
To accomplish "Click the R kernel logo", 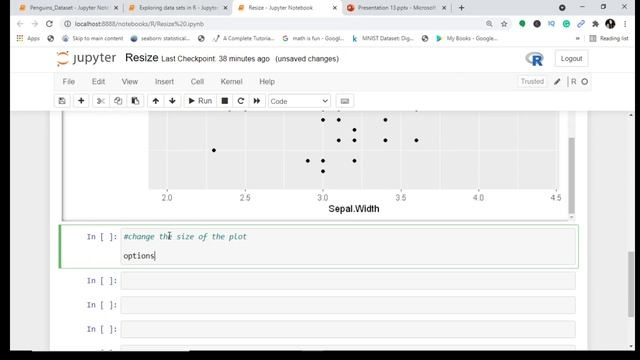I will click(535, 59).
